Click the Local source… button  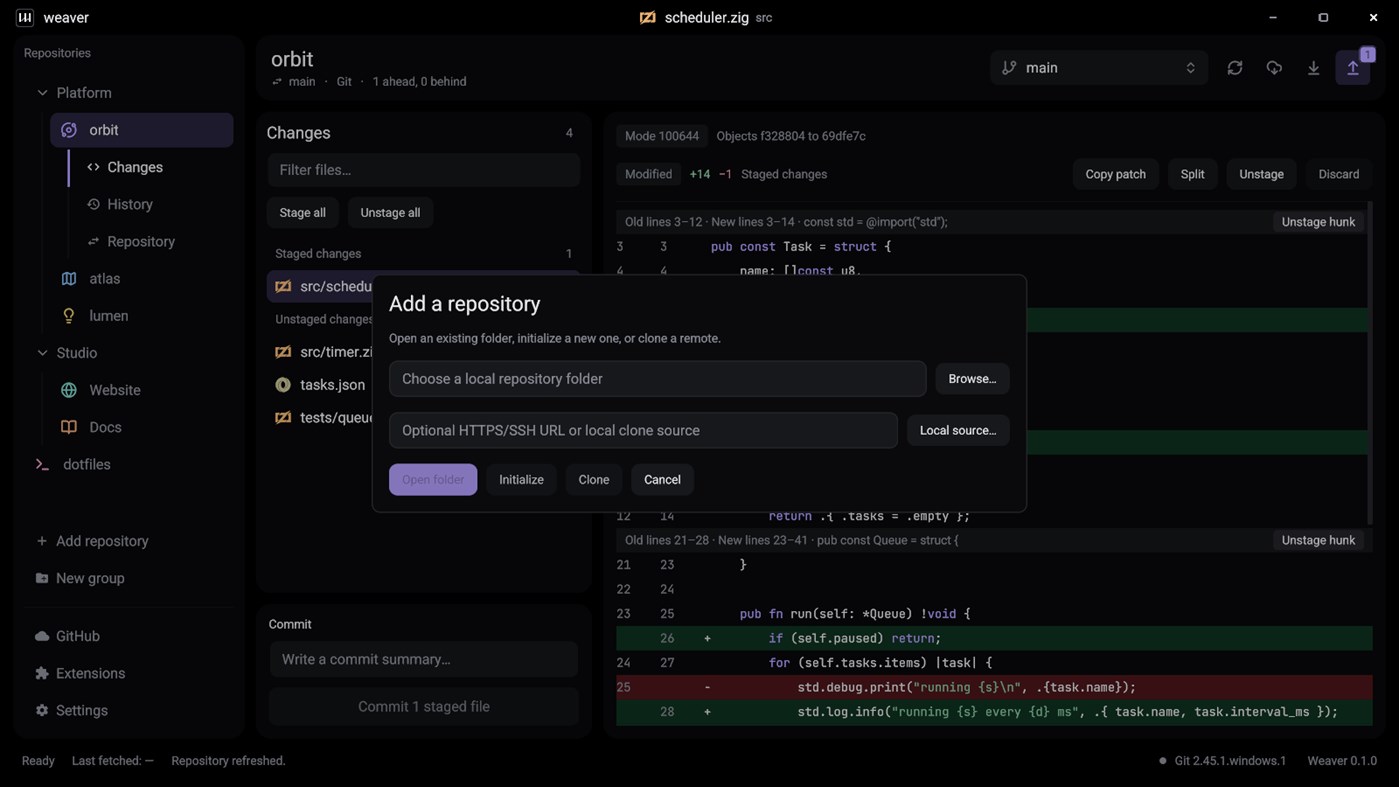[x=958, y=430]
